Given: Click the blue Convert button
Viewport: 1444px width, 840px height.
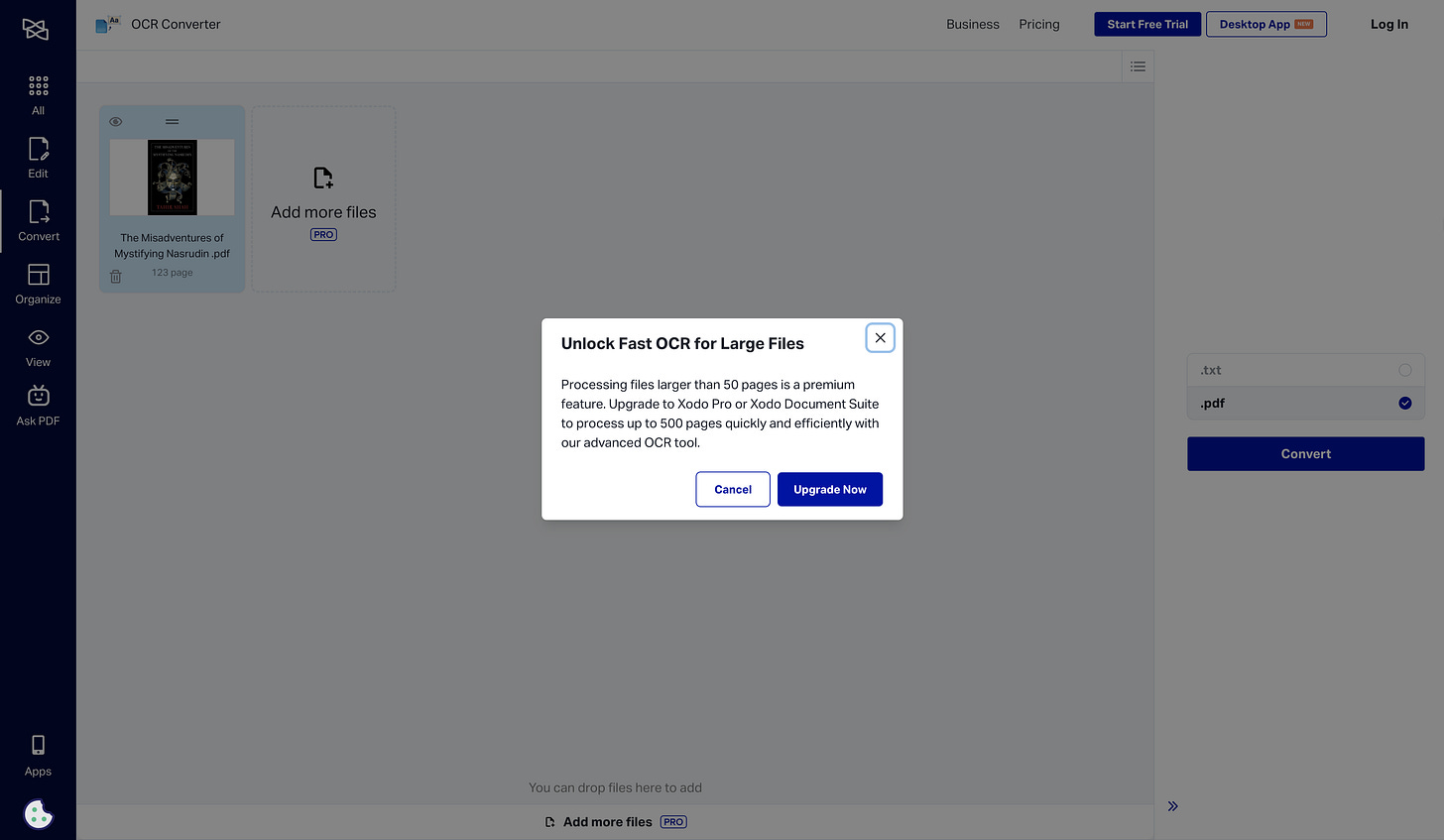Looking at the screenshot, I should pyautogui.click(x=1305, y=453).
